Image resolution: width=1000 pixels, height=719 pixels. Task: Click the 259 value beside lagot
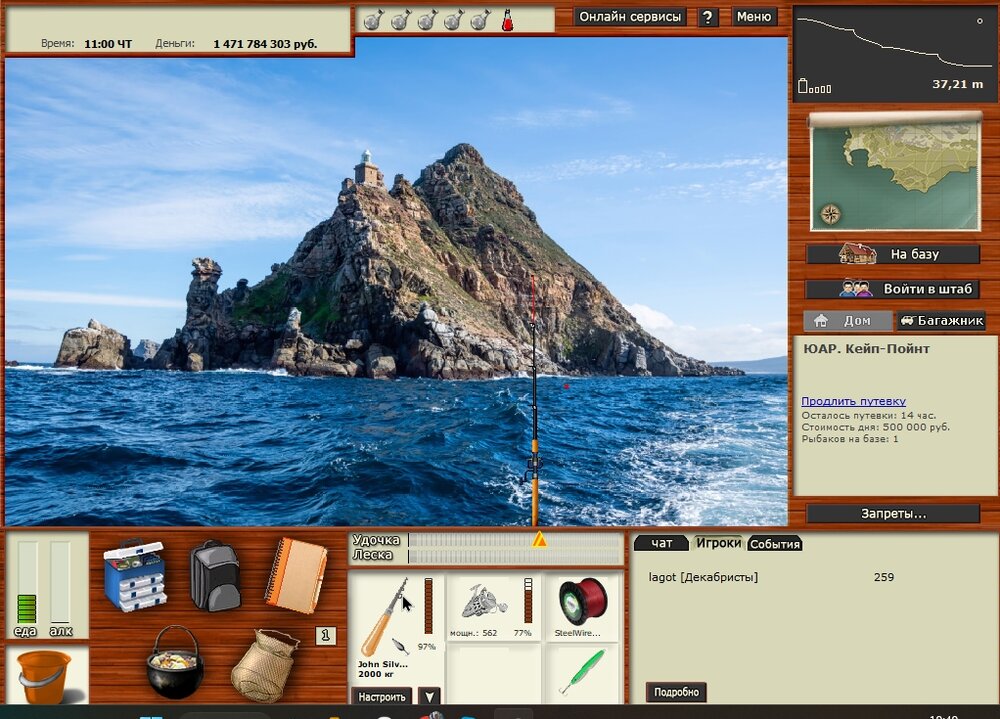pyautogui.click(x=883, y=577)
